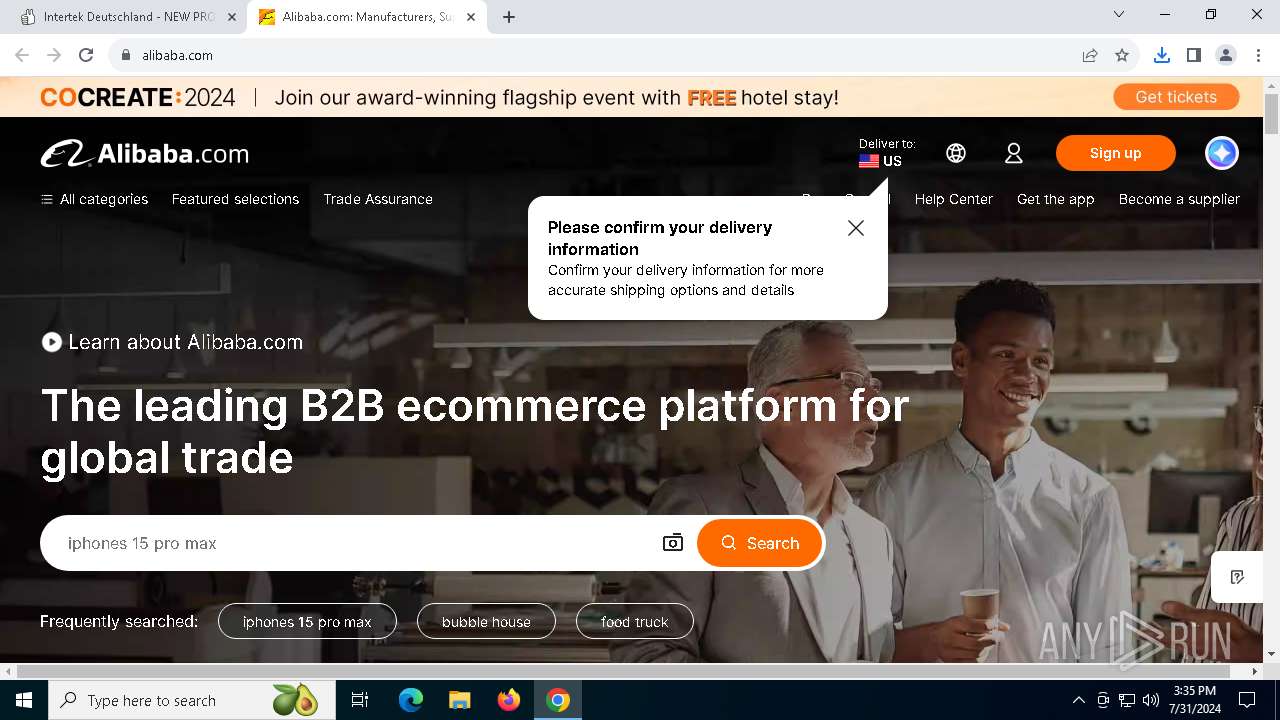Screen dimensions: 1280x720
Task: Open Chrome downloads icon
Action: coord(1161,55)
